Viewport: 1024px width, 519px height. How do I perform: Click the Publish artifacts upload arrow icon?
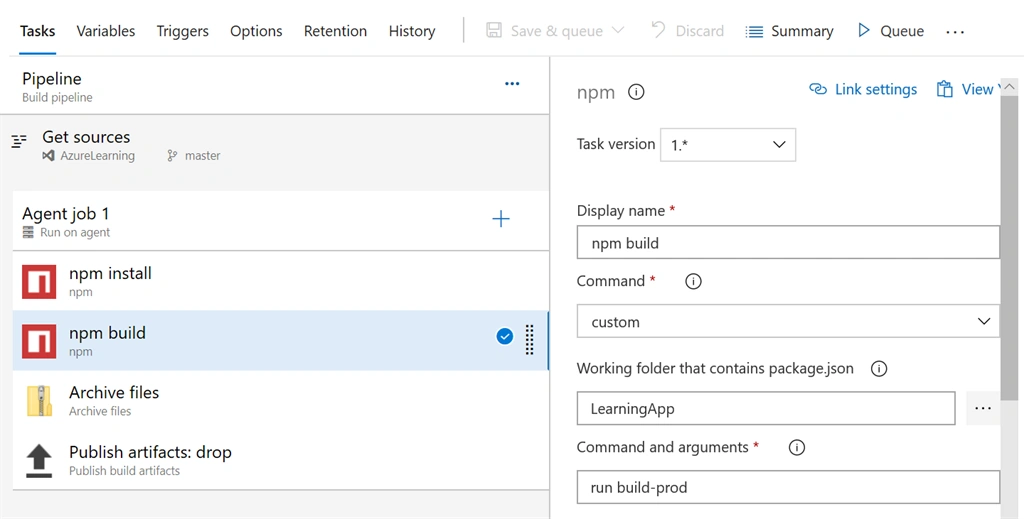click(x=39, y=461)
